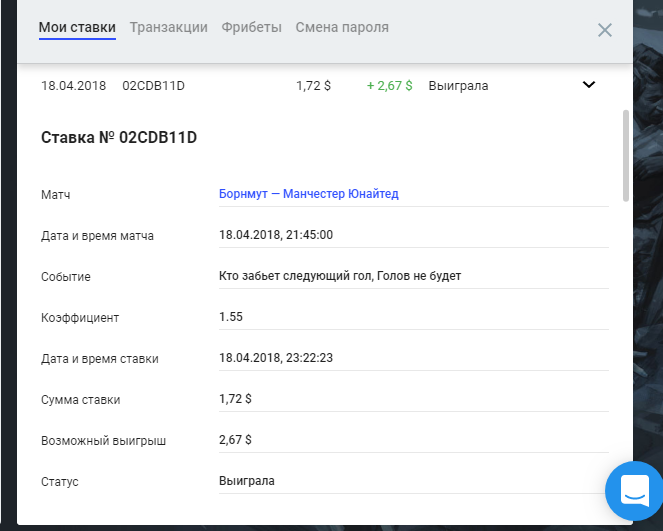Click bet ID 02CDB11D in the row
Image resolution: width=663 pixels, height=531 pixels.
pyautogui.click(x=153, y=86)
